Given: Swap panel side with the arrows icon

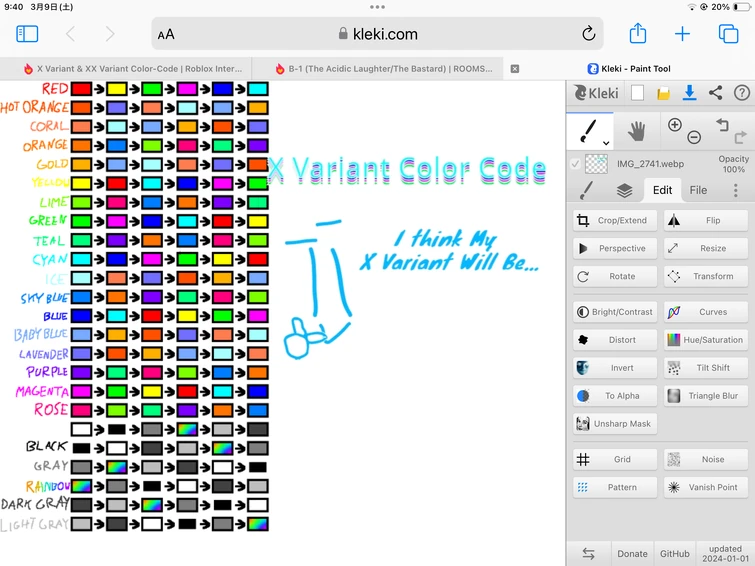Looking at the screenshot, I should click(588, 553).
